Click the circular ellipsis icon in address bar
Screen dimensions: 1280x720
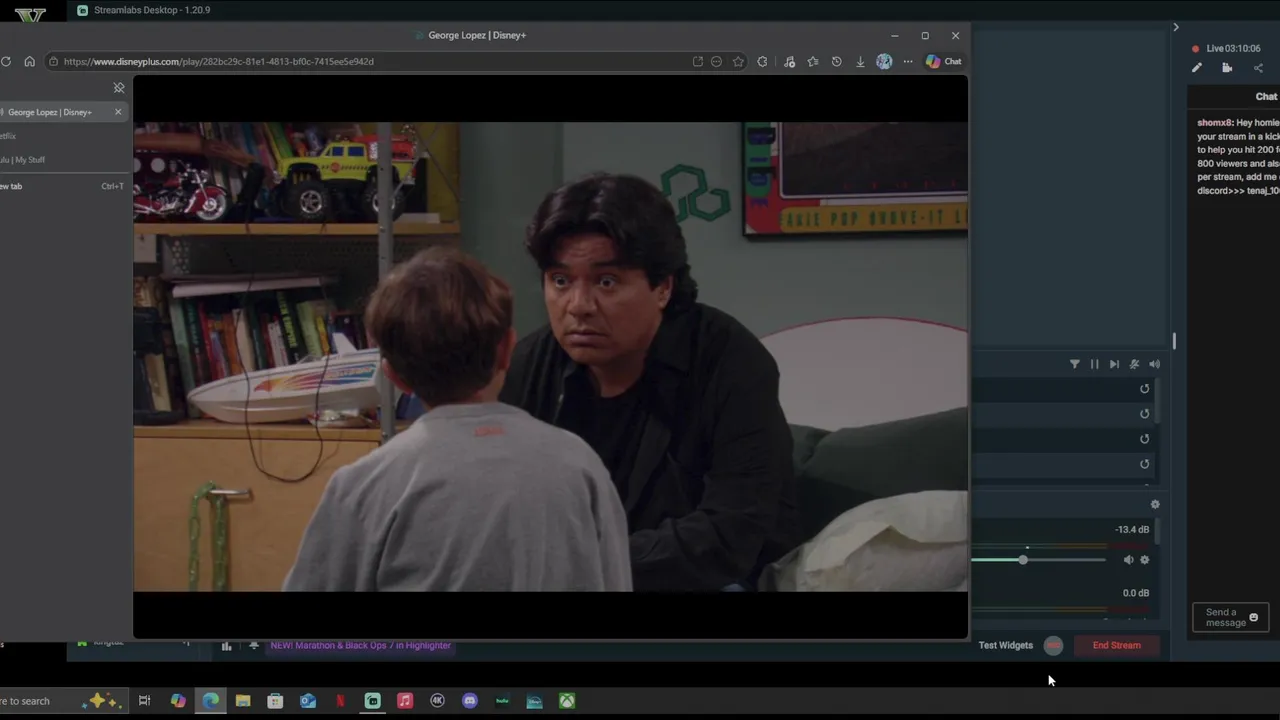(716, 61)
